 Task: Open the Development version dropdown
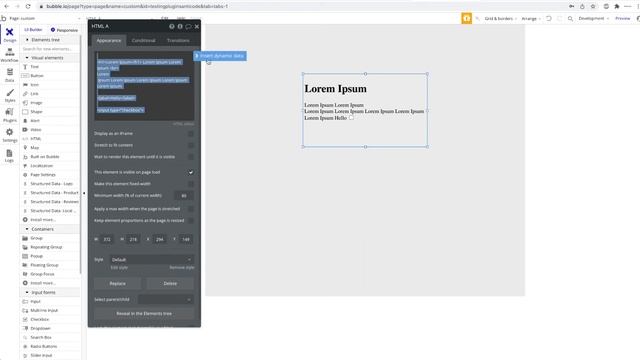tap(593, 18)
